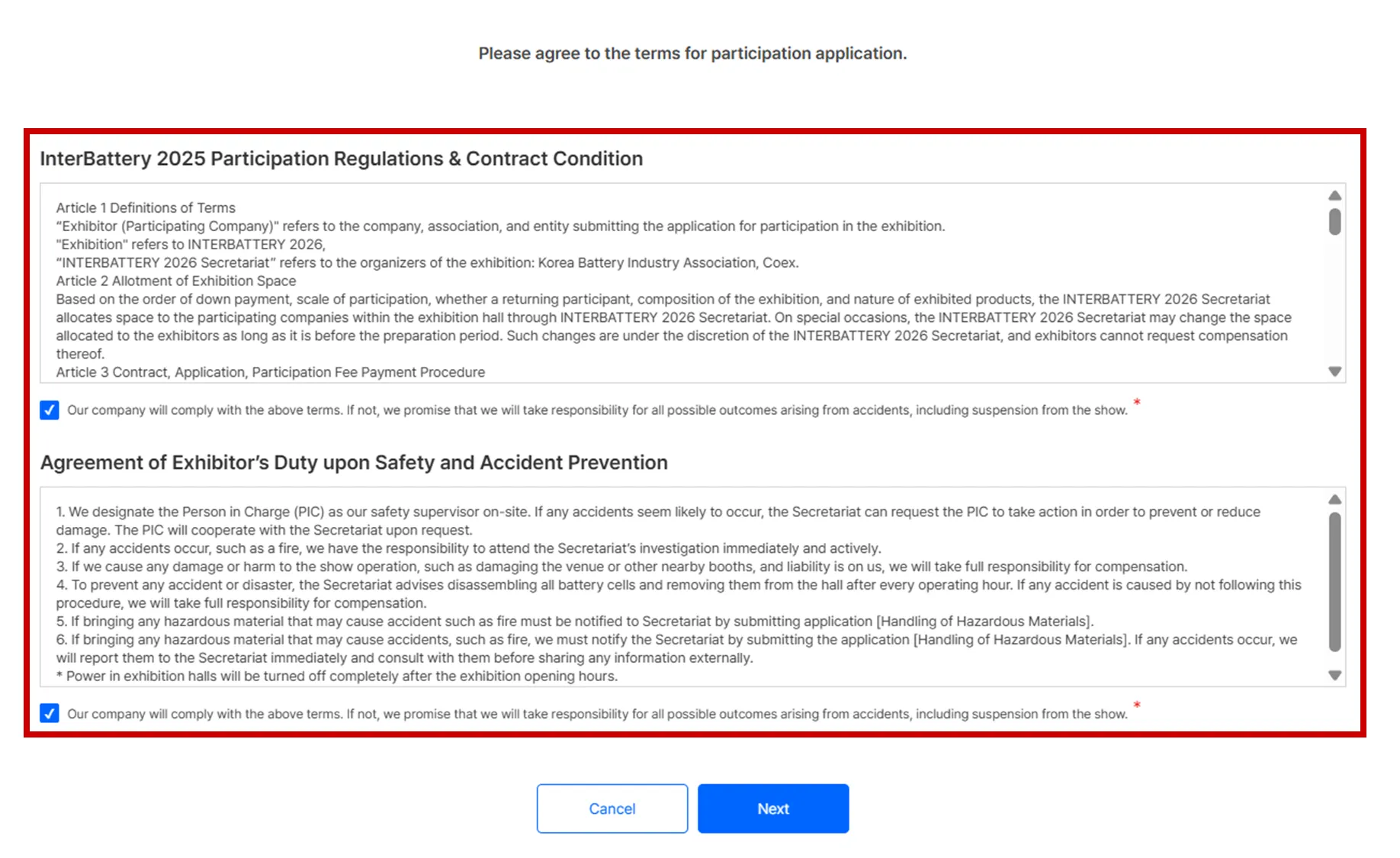This screenshot has height=858, width=1400.
Task: Untick the checkbox under the Participation Regulations terms
Action: [x=50, y=410]
